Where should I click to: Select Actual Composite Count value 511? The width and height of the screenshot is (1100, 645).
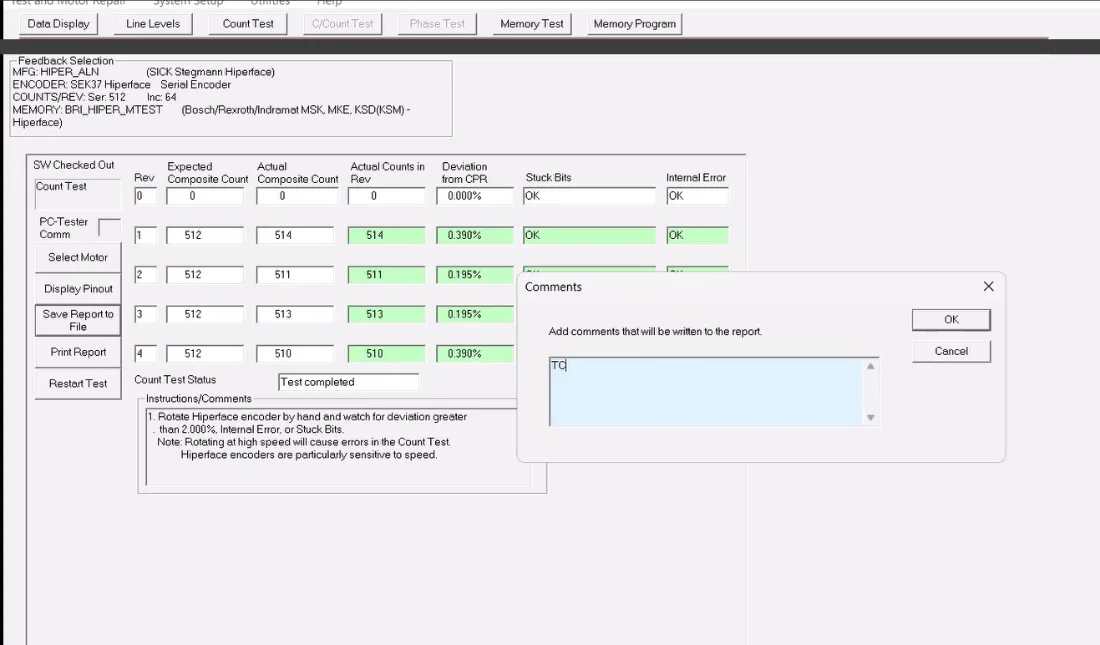(295, 274)
